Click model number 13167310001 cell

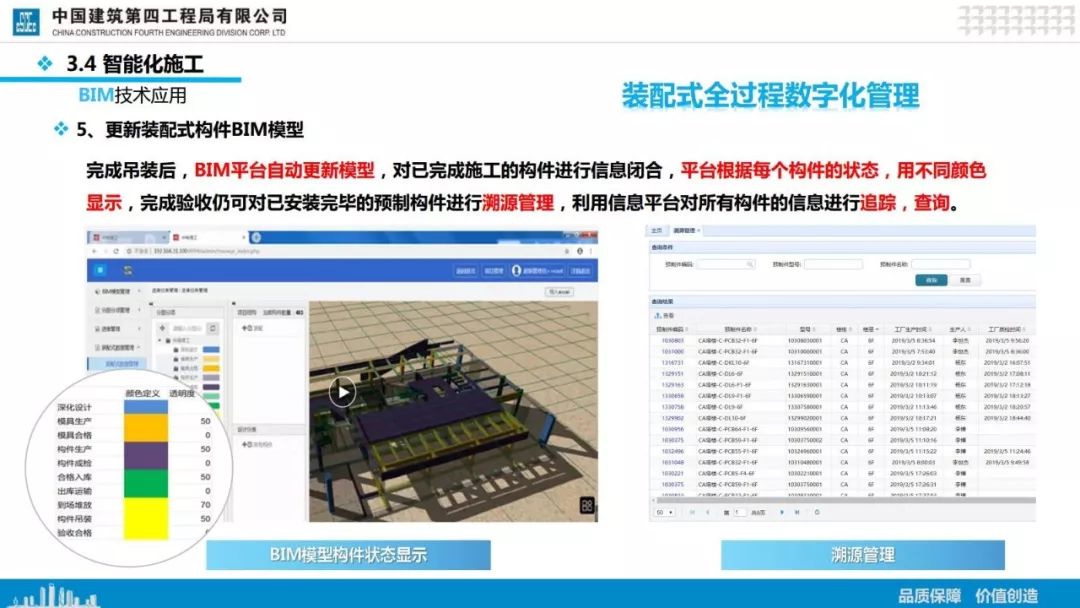(x=805, y=362)
